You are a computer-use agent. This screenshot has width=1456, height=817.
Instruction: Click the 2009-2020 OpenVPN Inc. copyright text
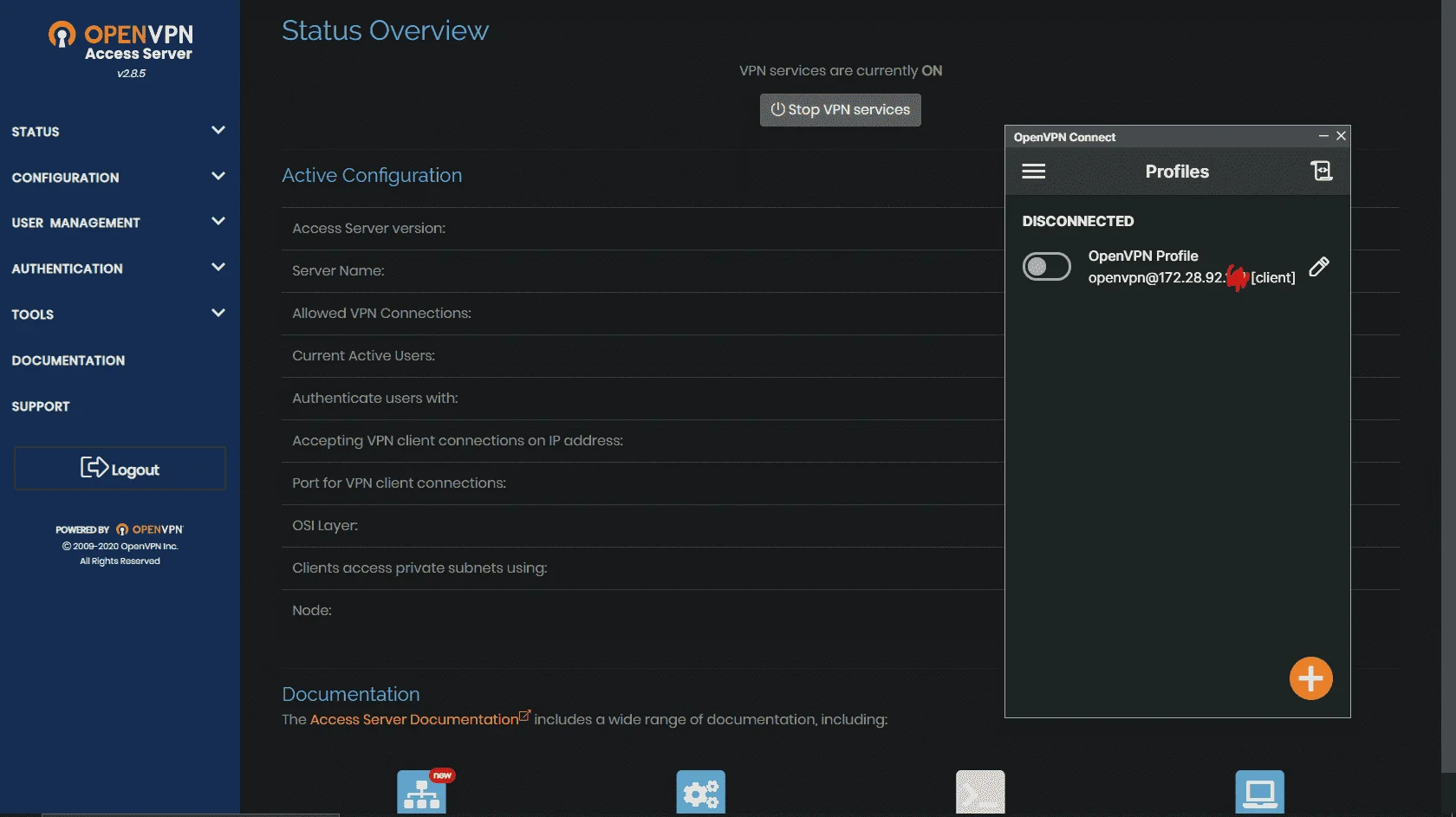120,547
